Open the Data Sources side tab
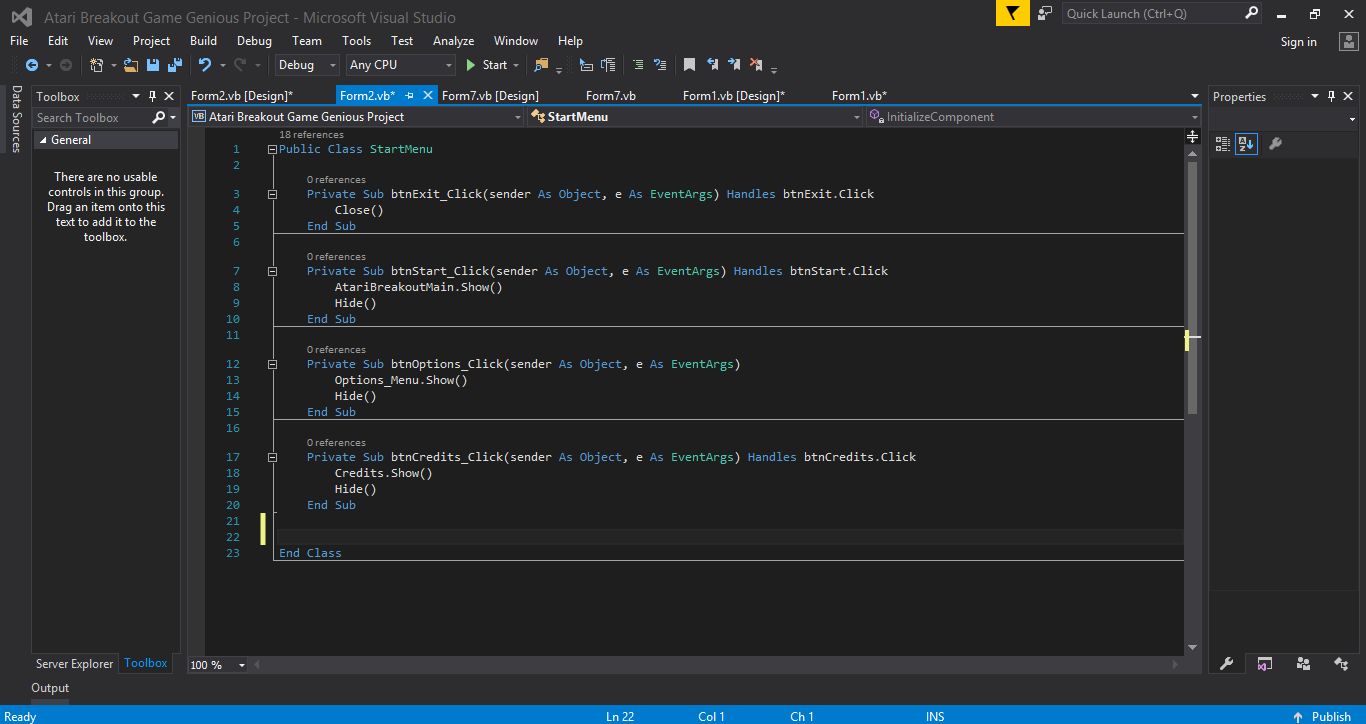The image size is (1366, 724). coord(16,119)
